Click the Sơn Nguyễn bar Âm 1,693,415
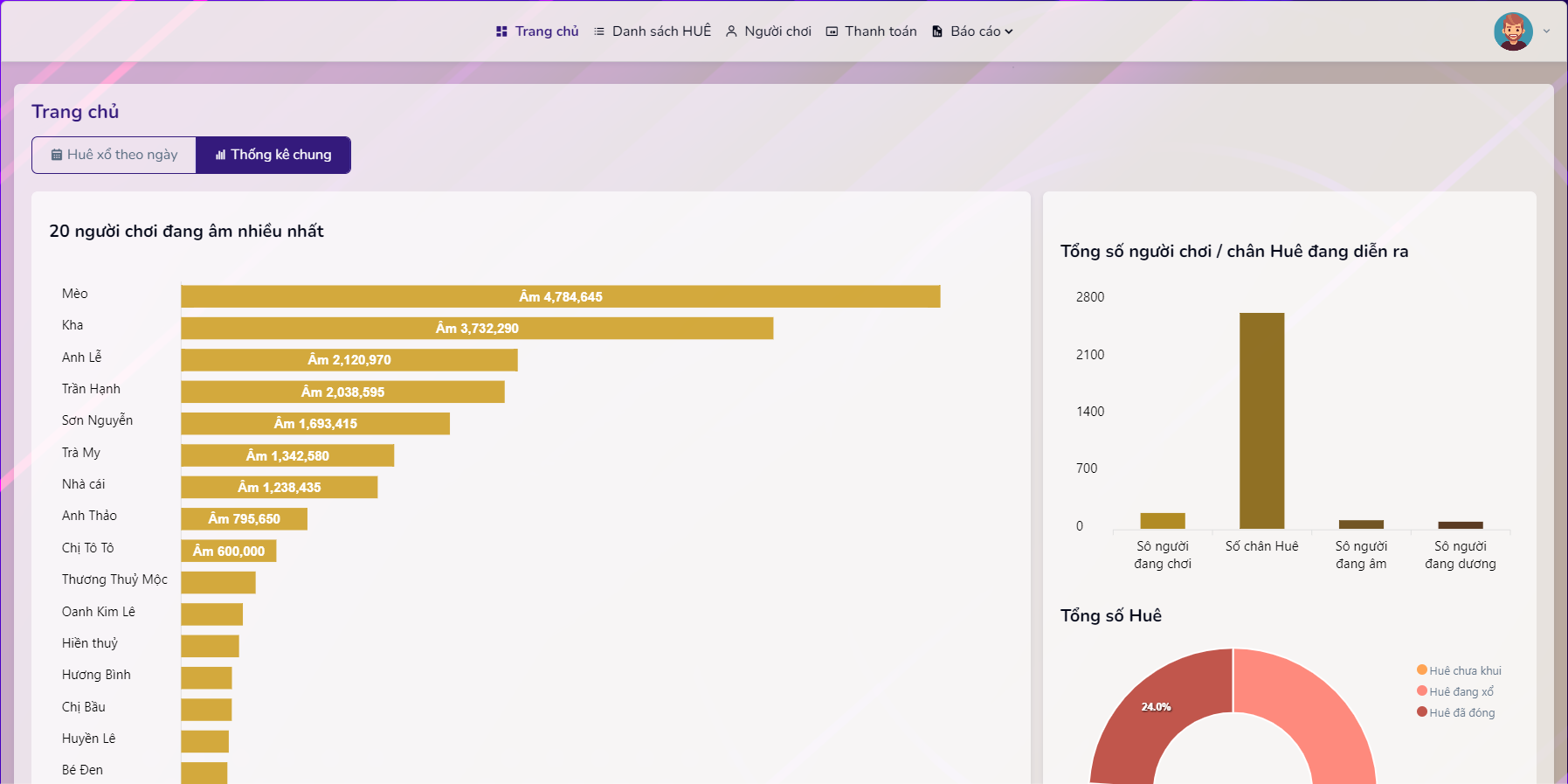The height and width of the screenshot is (784, 1568). 315,423
